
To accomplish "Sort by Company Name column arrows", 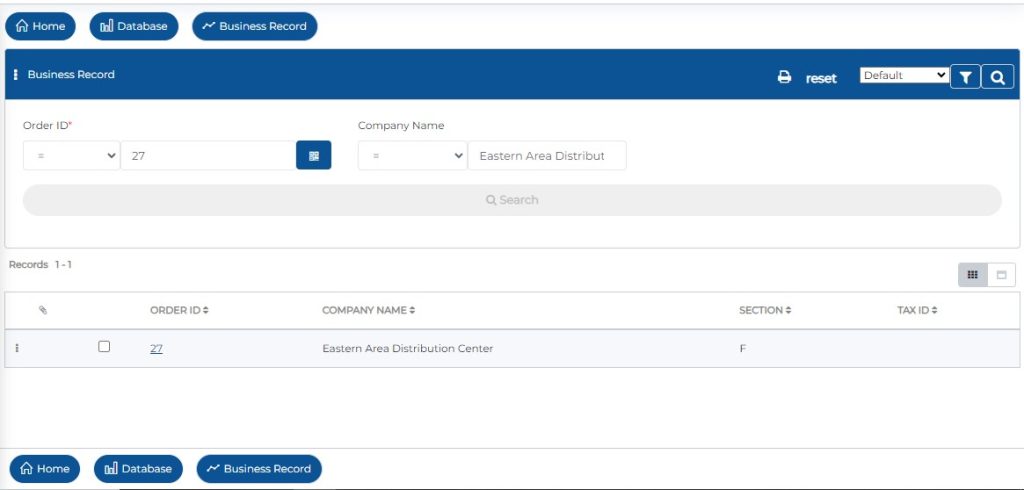I will [x=412, y=310].
